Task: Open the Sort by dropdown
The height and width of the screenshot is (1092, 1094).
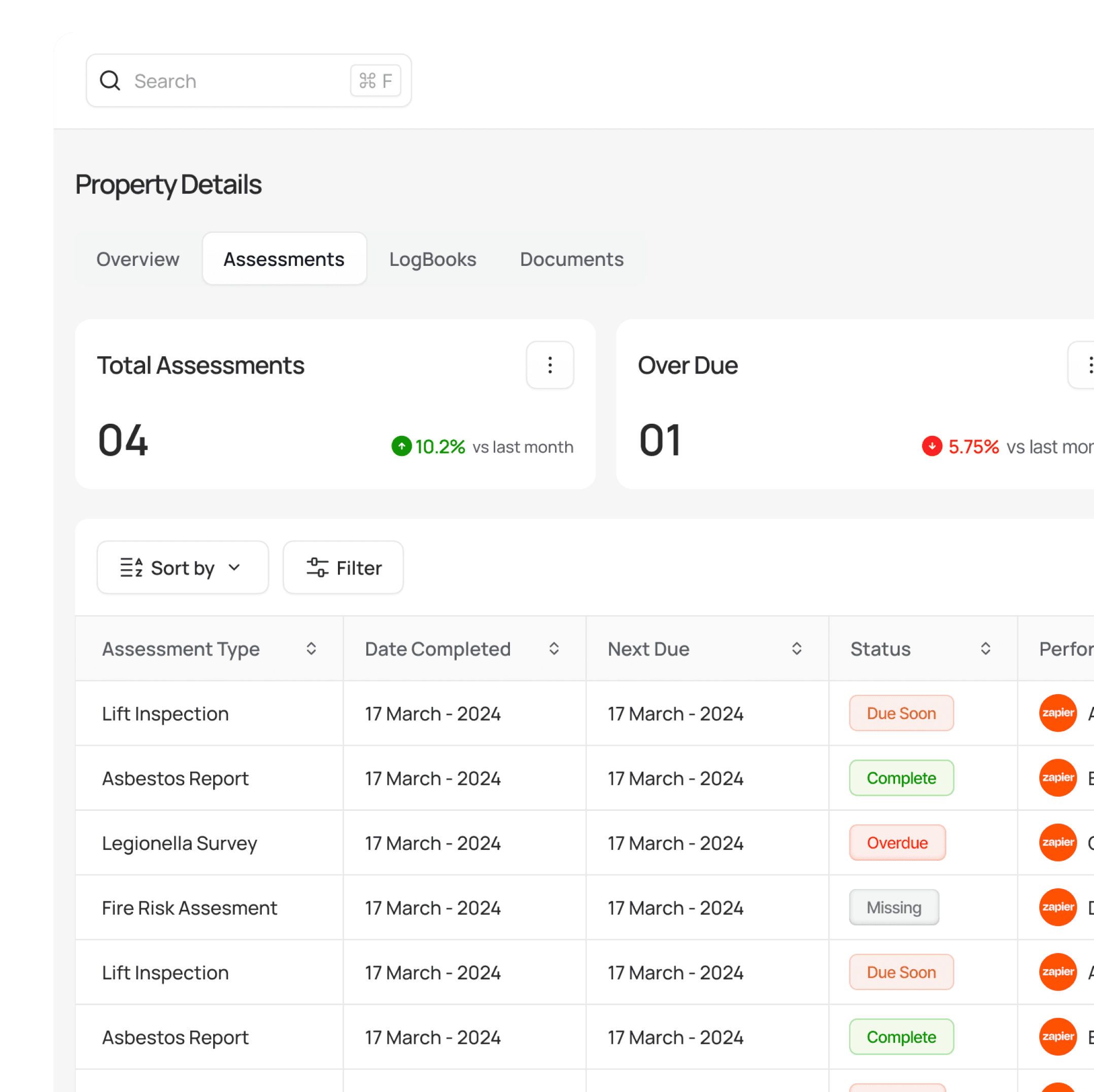Action: point(182,567)
